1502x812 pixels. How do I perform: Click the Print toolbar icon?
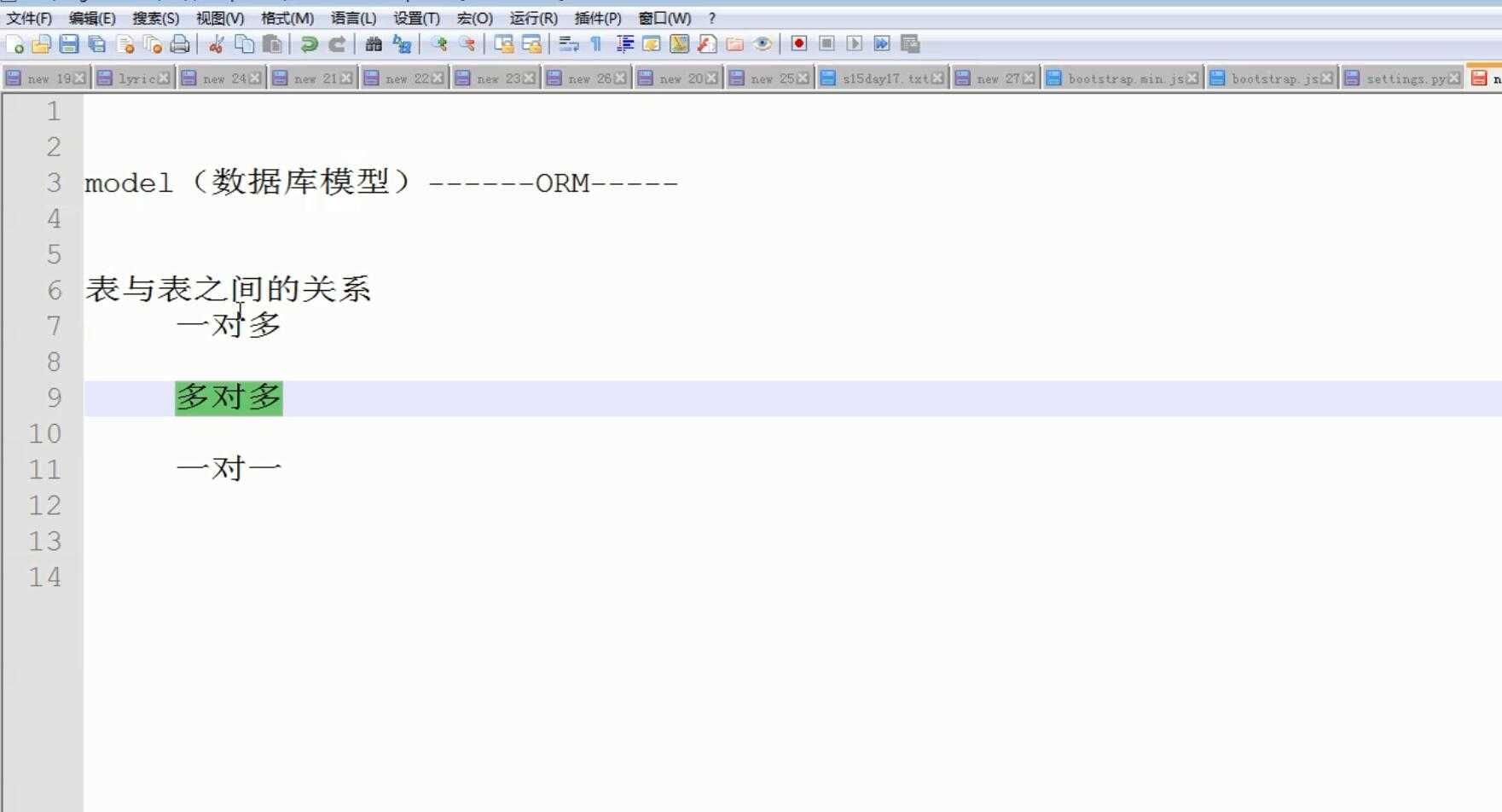point(180,44)
